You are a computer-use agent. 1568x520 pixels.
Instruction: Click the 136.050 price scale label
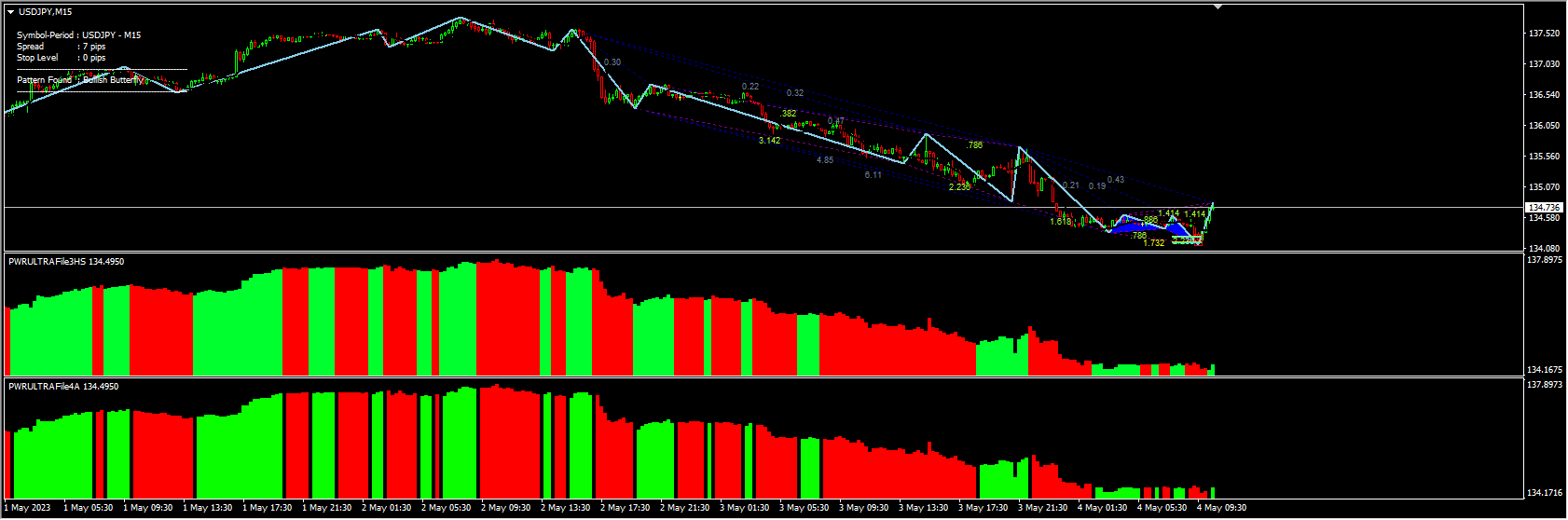click(1544, 126)
